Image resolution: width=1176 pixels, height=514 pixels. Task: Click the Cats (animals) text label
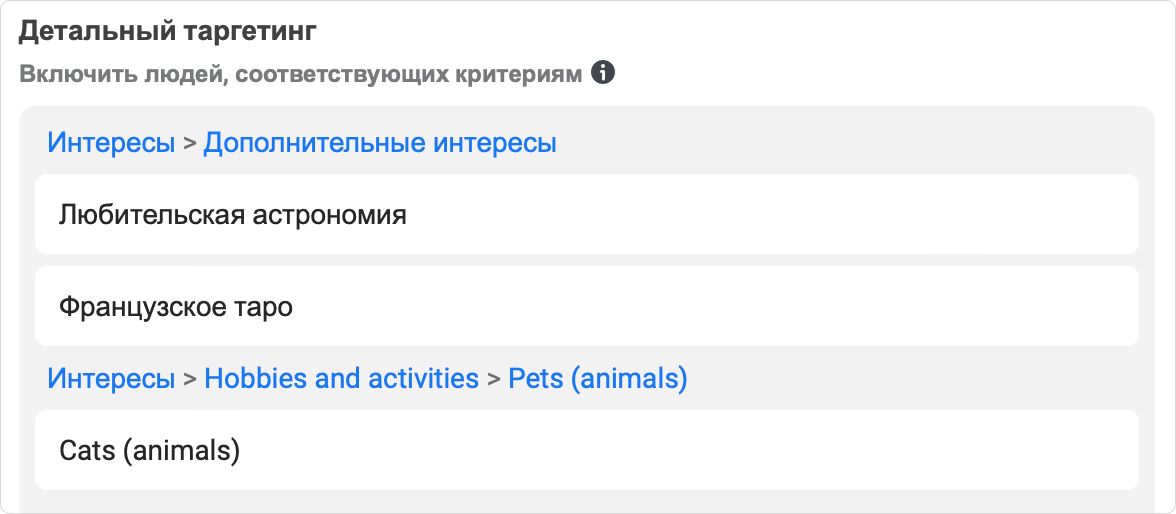click(150, 451)
